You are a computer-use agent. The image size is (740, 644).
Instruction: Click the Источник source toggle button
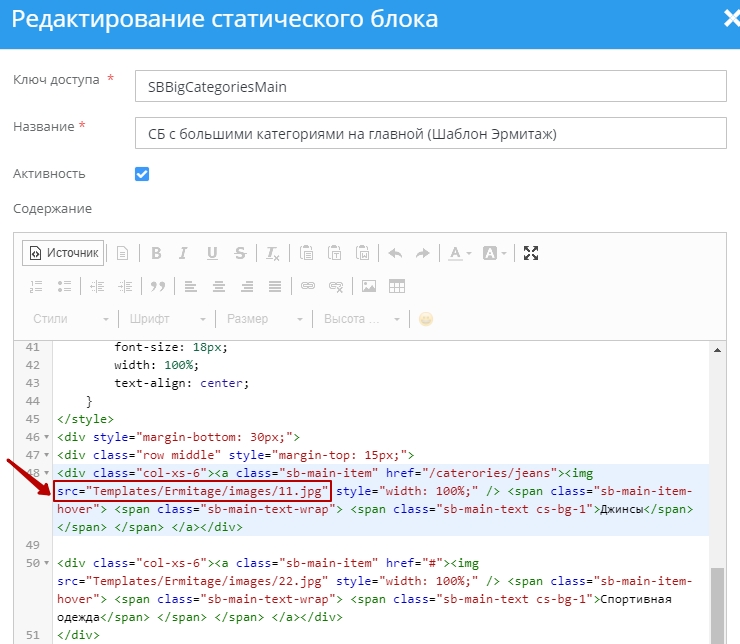pos(64,253)
